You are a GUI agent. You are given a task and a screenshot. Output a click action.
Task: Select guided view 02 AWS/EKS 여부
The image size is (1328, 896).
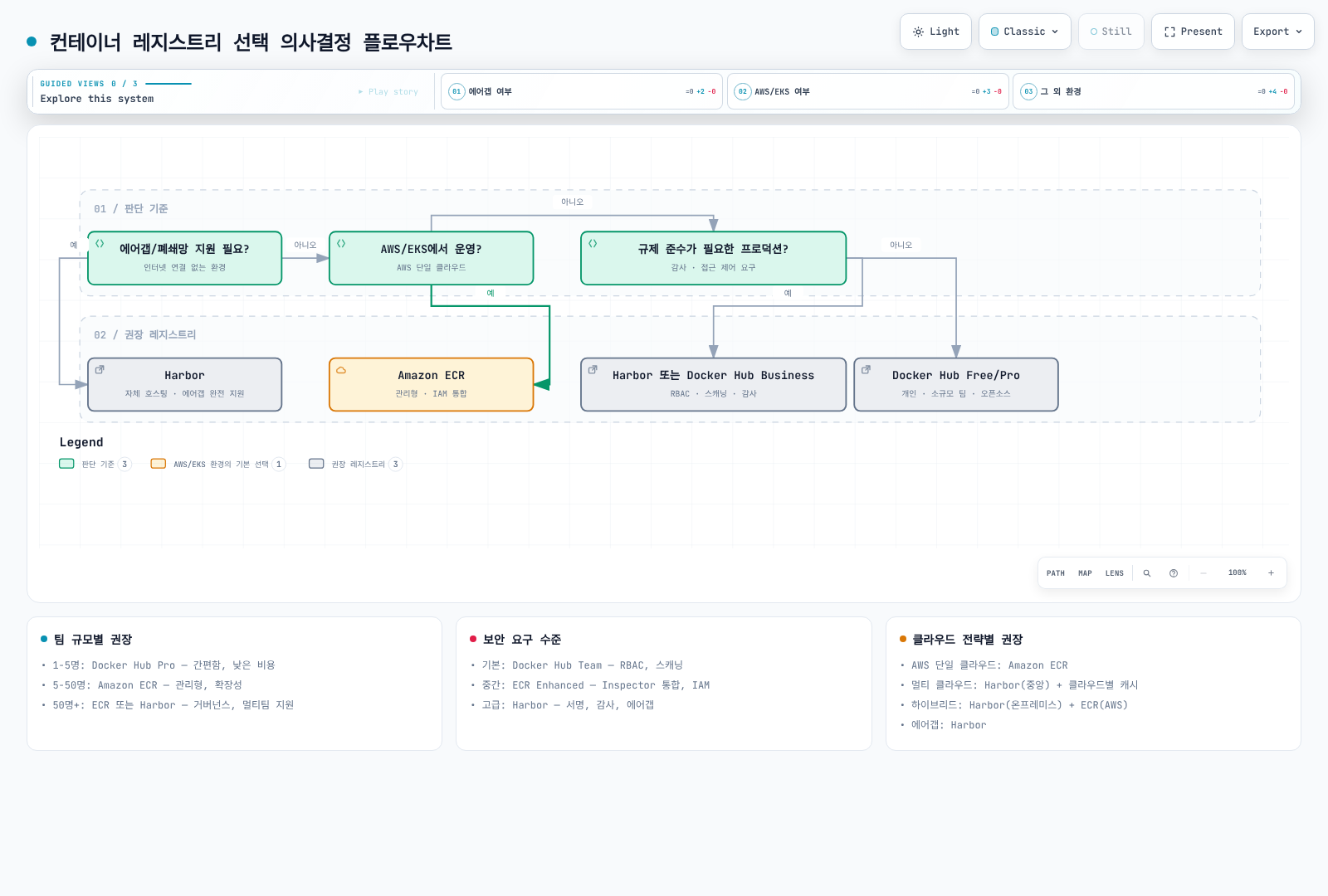coord(868,91)
